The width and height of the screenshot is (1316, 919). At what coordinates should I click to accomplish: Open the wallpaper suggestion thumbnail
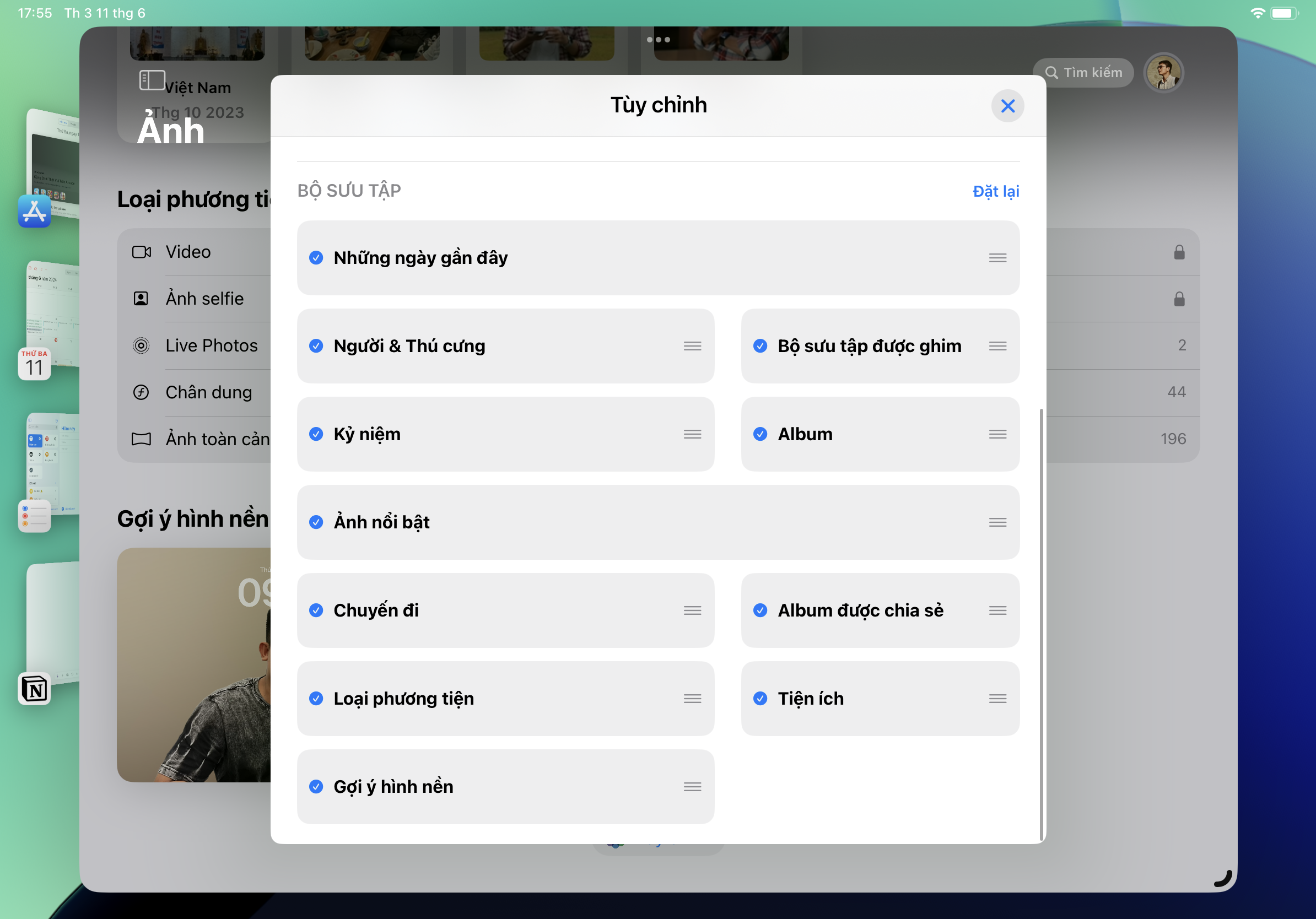point(194,665)
